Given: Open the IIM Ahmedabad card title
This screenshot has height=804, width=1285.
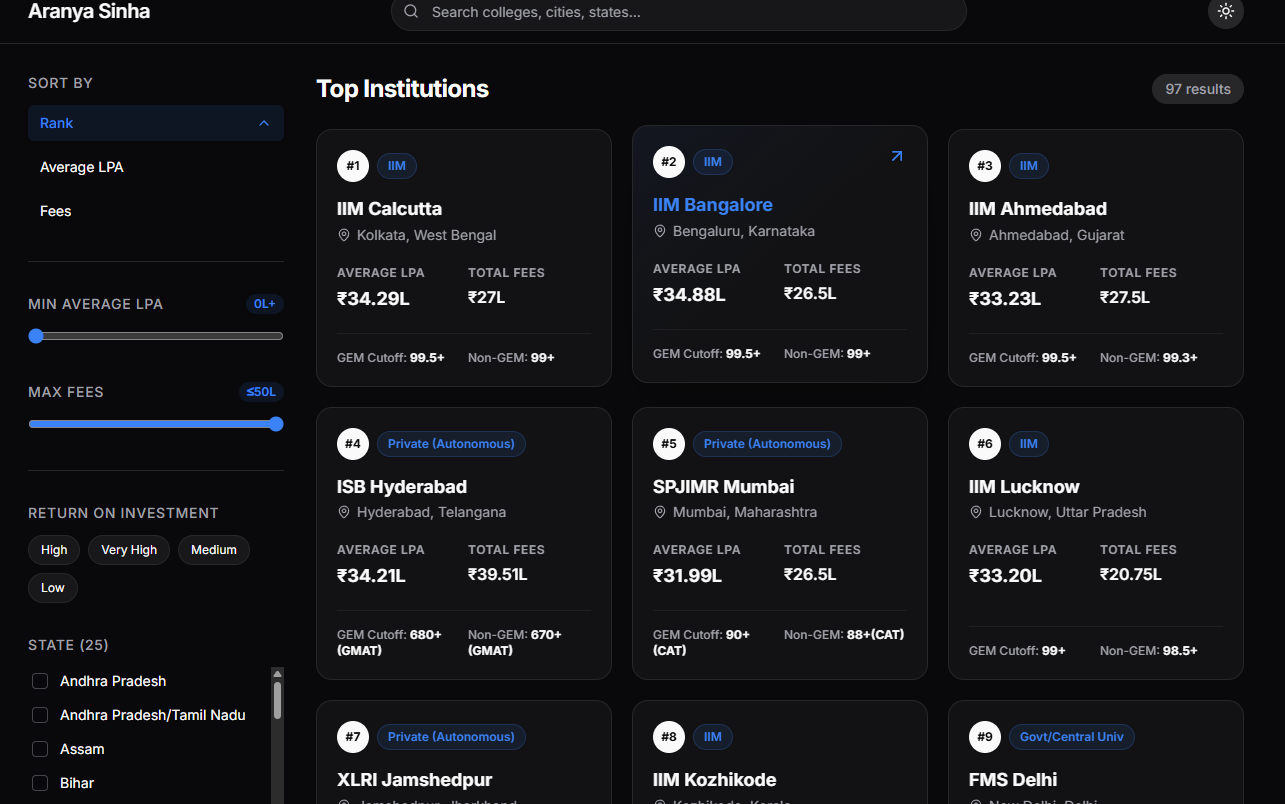Looking at the screenshot, I should (x=1038, y=209).
